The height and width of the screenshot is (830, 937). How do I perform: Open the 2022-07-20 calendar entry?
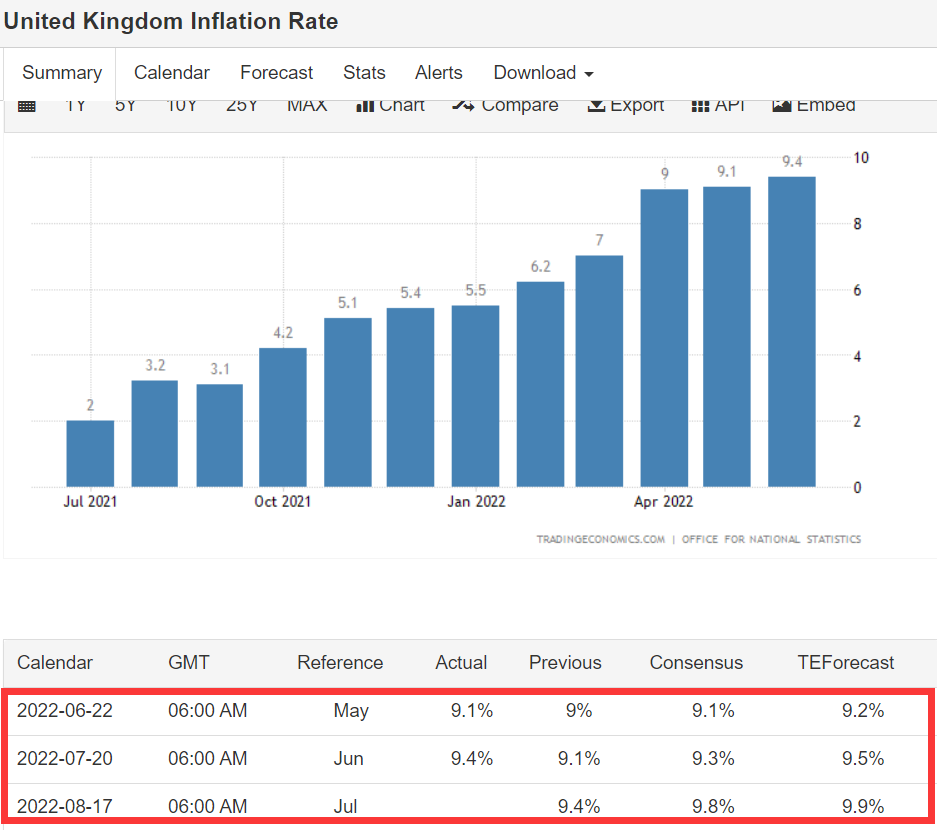(65, 759)
